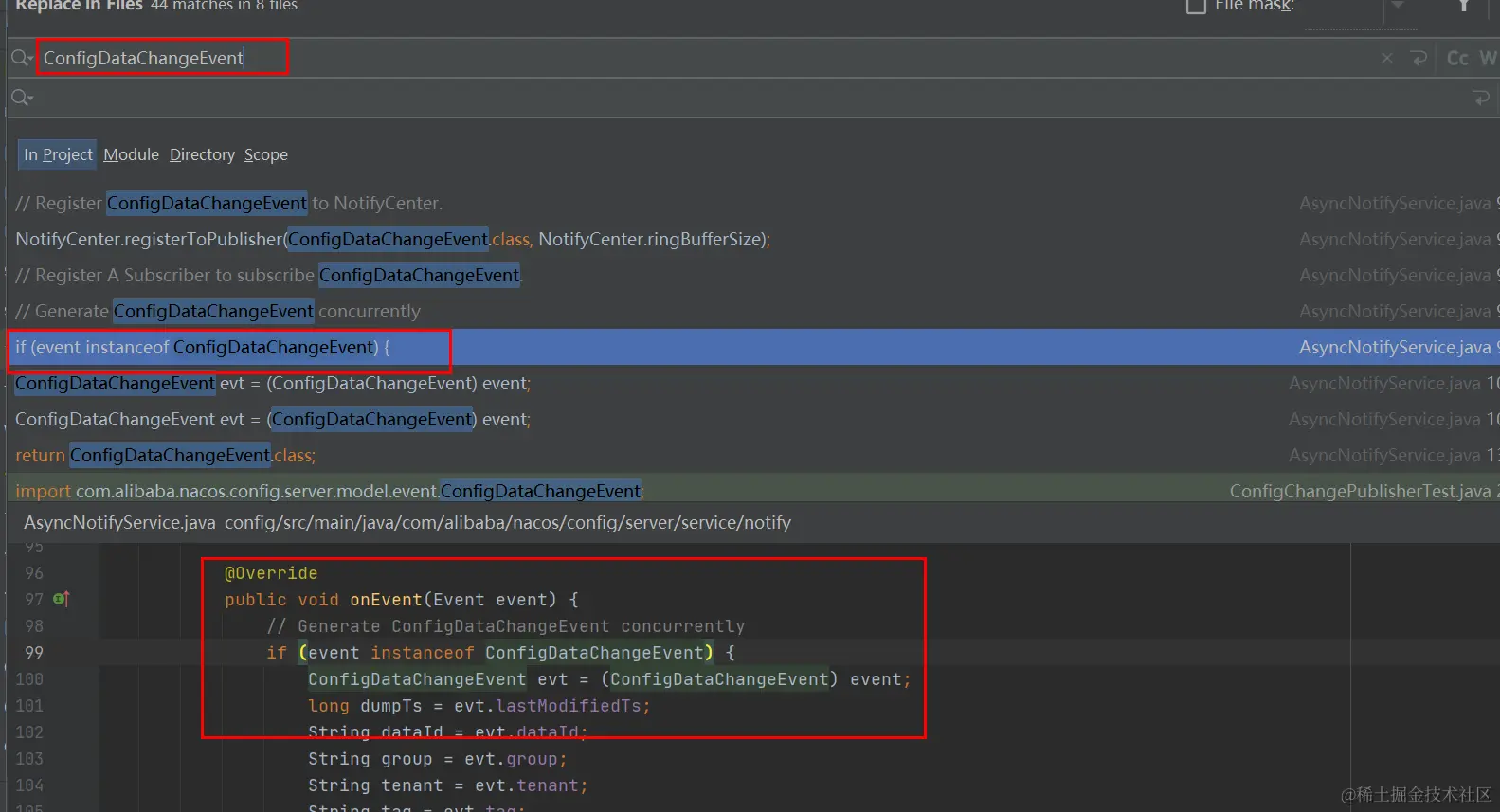The width and height of the screenshot is (1500, 812).
Task: Open search history via magnifier icon beside ConfigDataChangeEvent
Action: click(22, 59)
